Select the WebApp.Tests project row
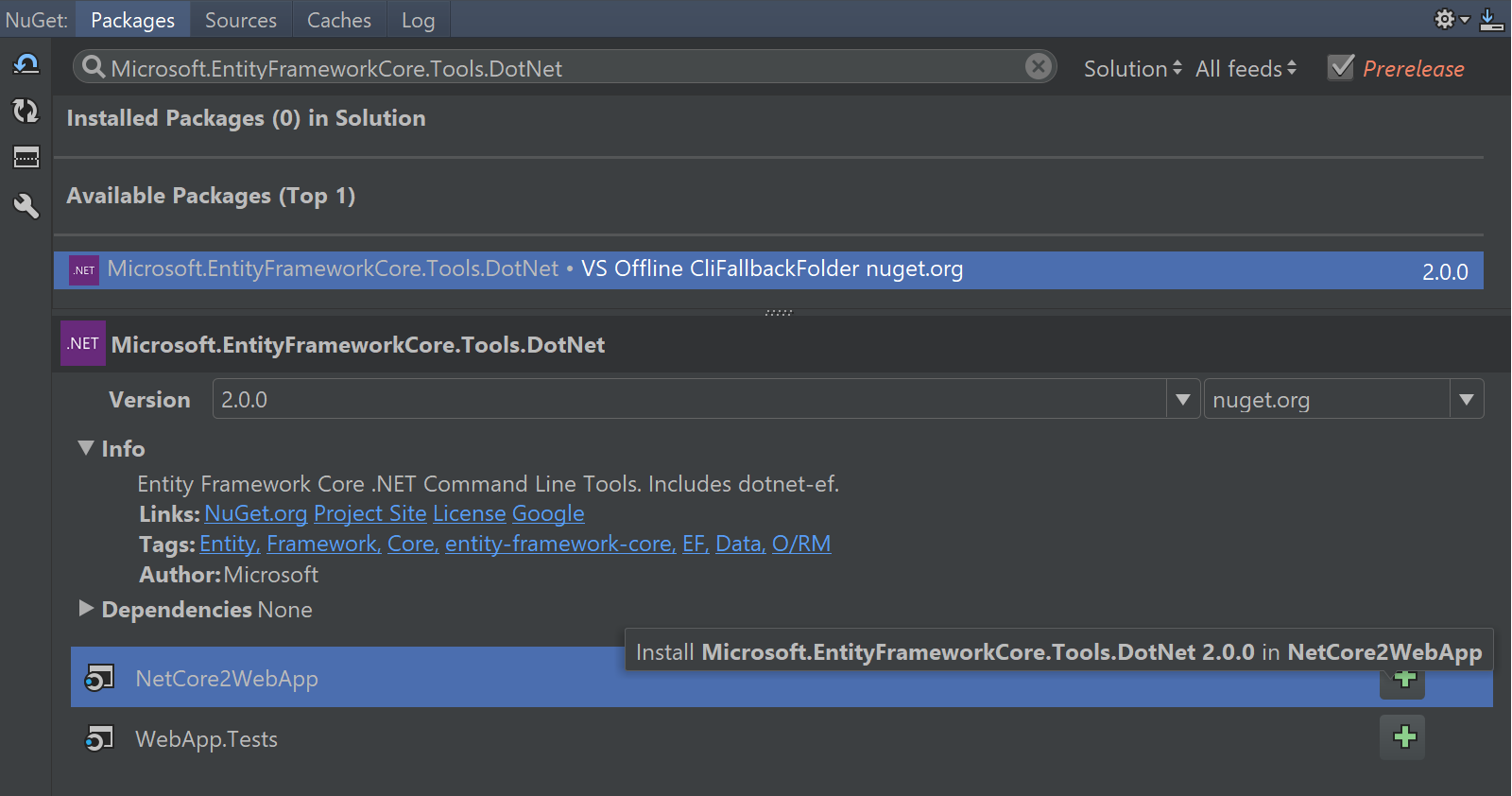This screenshot has height=796, width=1512. (782, 738)
